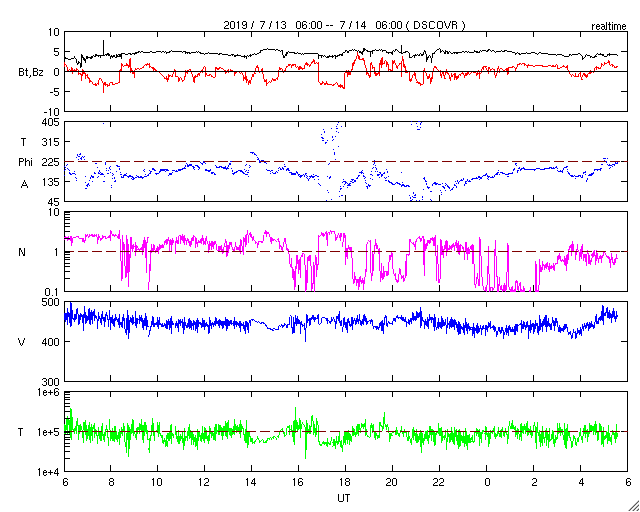Click the "22" hour label on UT axis
Image resolution: width=640 pixels, height=512 pixels.
click(439, 484)
